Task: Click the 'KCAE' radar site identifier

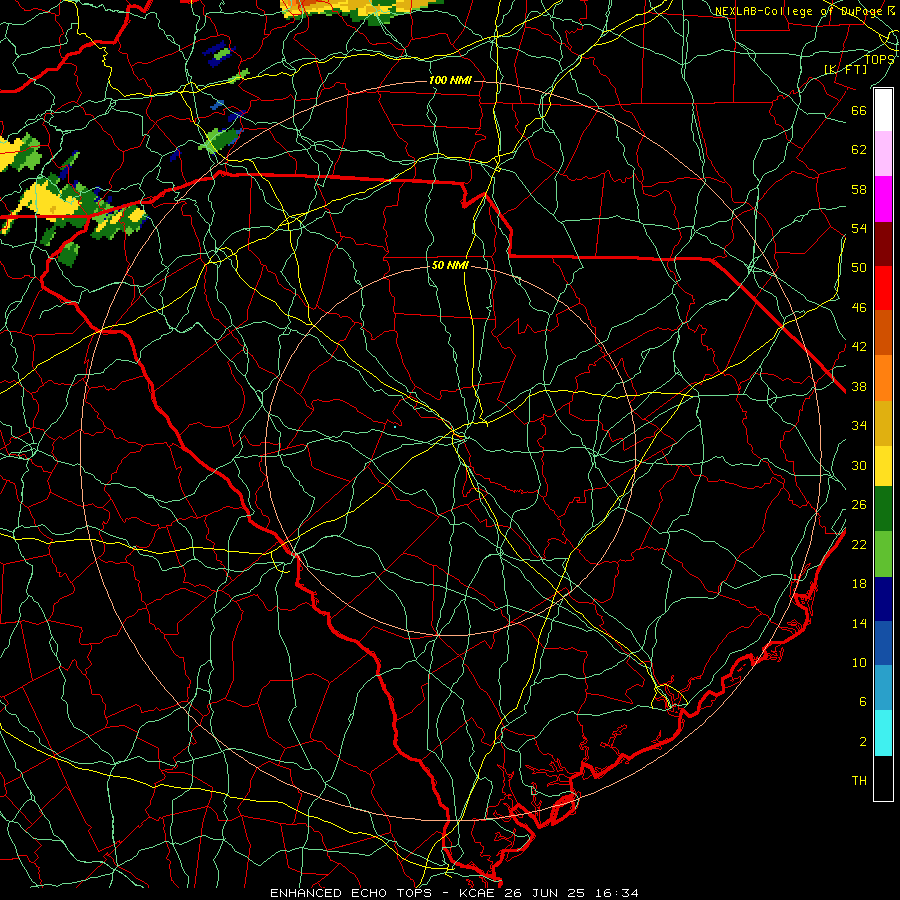Action: pyautogui.click(x=479, y=893)
